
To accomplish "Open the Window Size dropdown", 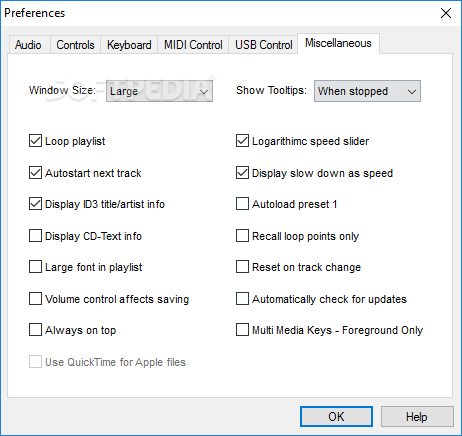I will tap(159, 91).
